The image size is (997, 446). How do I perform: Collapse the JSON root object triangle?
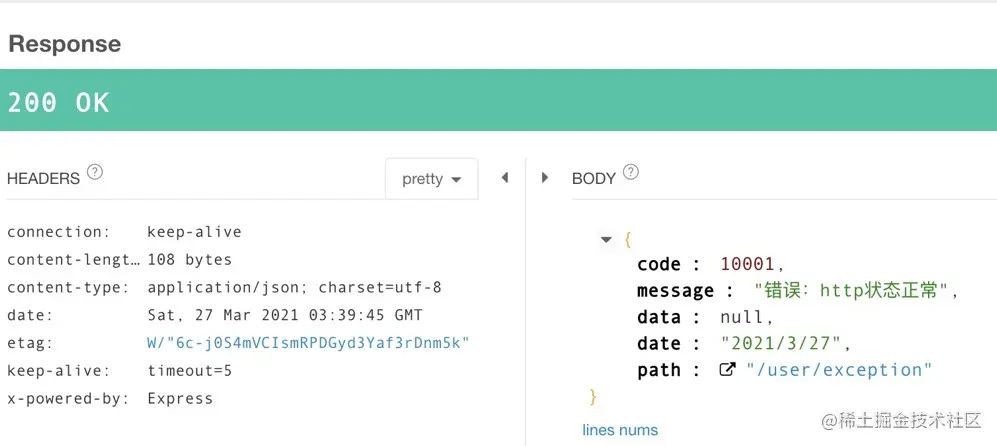pyautogui.click(x=606, y=240)
